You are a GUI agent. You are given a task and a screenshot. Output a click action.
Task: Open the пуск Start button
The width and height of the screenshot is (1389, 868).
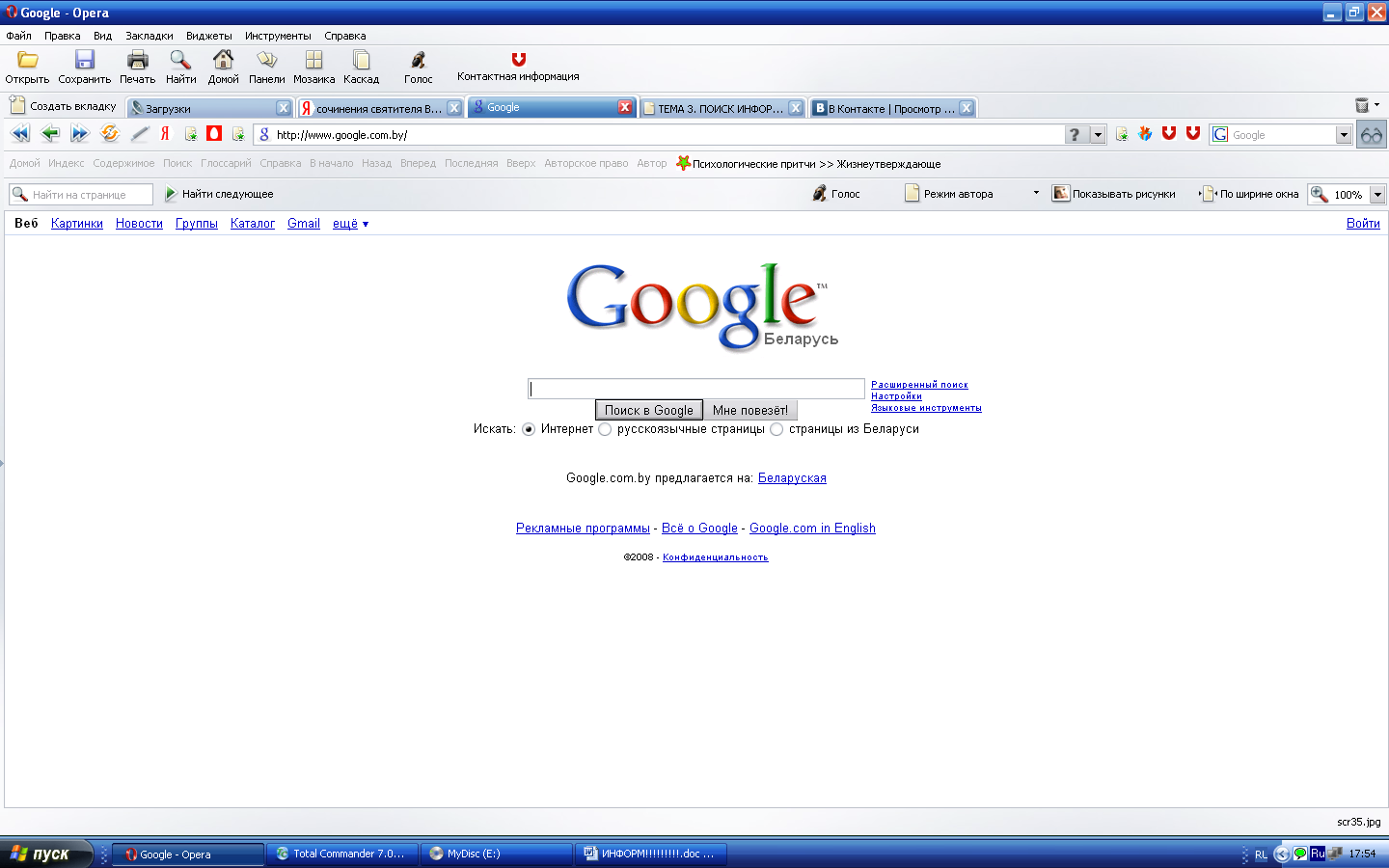click(x=46, y=854)
